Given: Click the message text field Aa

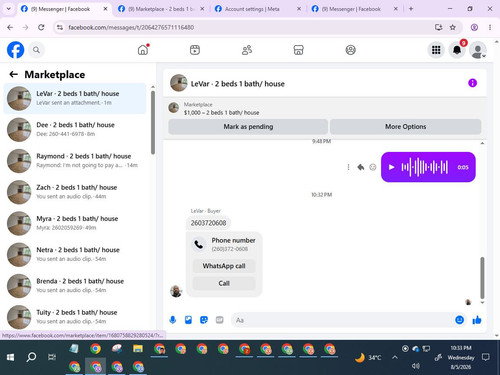Looking at the screenshot, I should (342, 320).
